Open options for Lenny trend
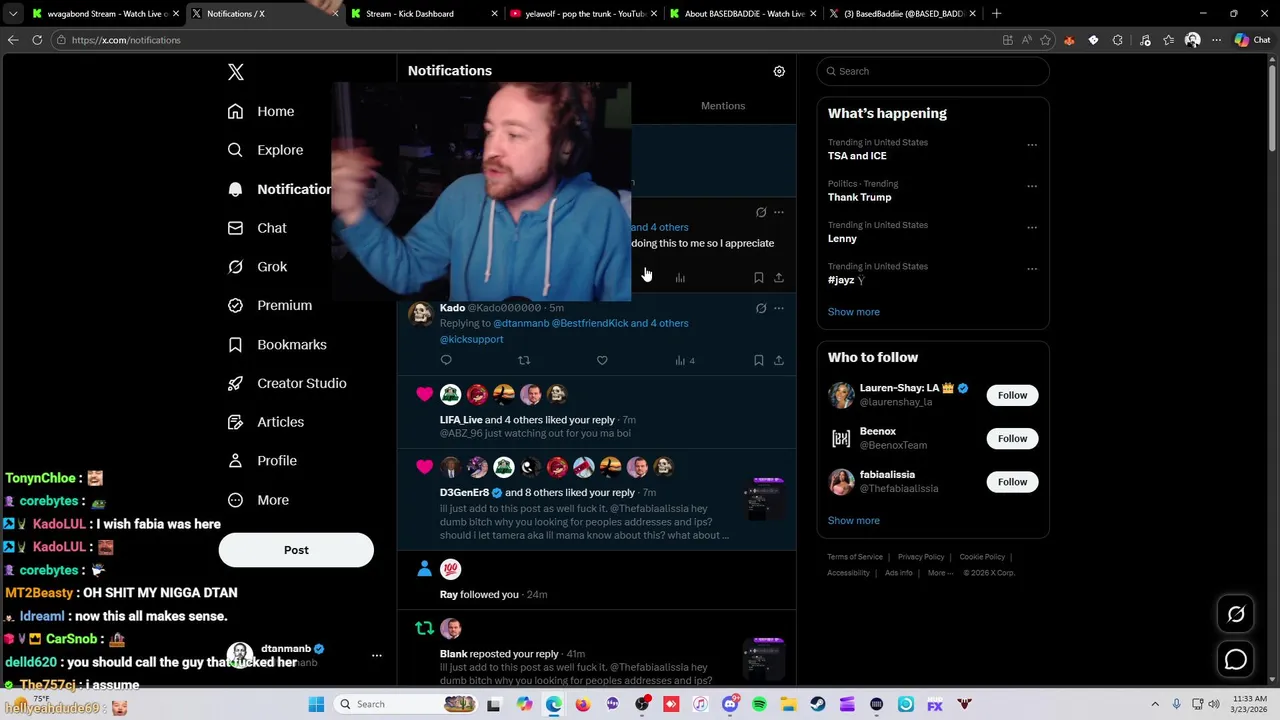This screenshot has width=1280, height=720. pos(1032,228)
